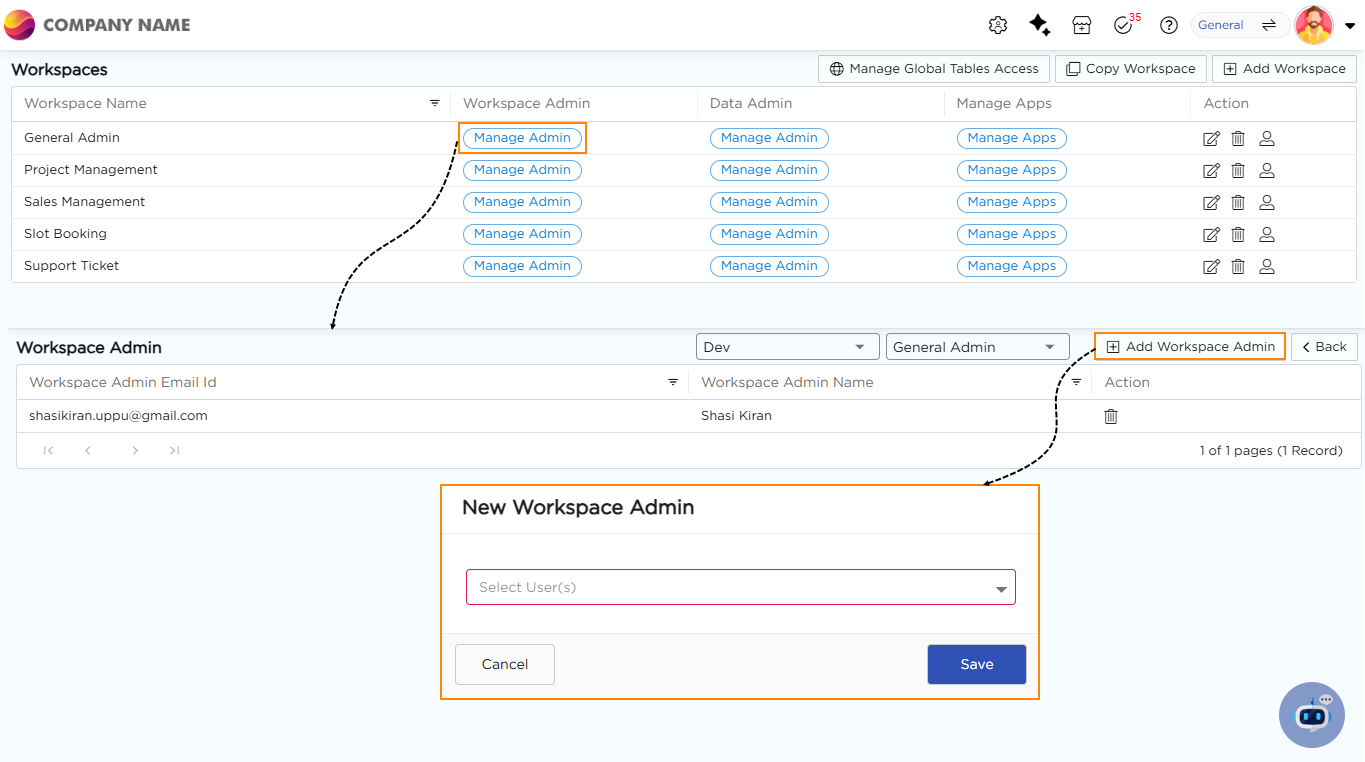Open the tasks icon with 35 badge
The height and width of the screenshot is (762, 1365).
point(1124,26)
